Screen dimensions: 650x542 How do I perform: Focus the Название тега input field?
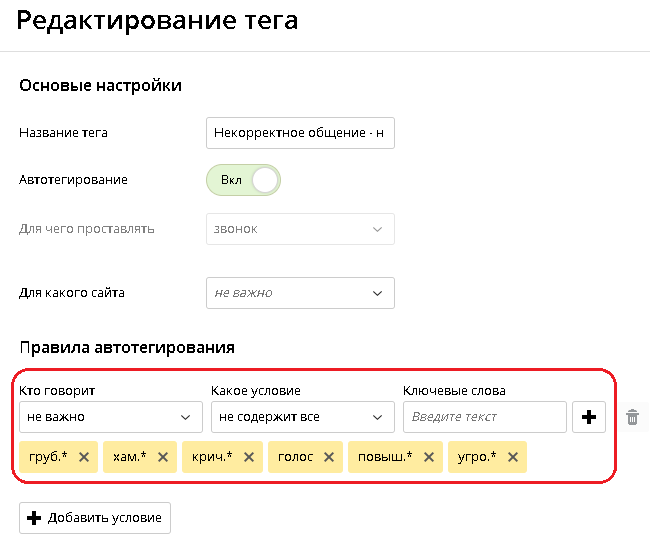coord(300,133)
